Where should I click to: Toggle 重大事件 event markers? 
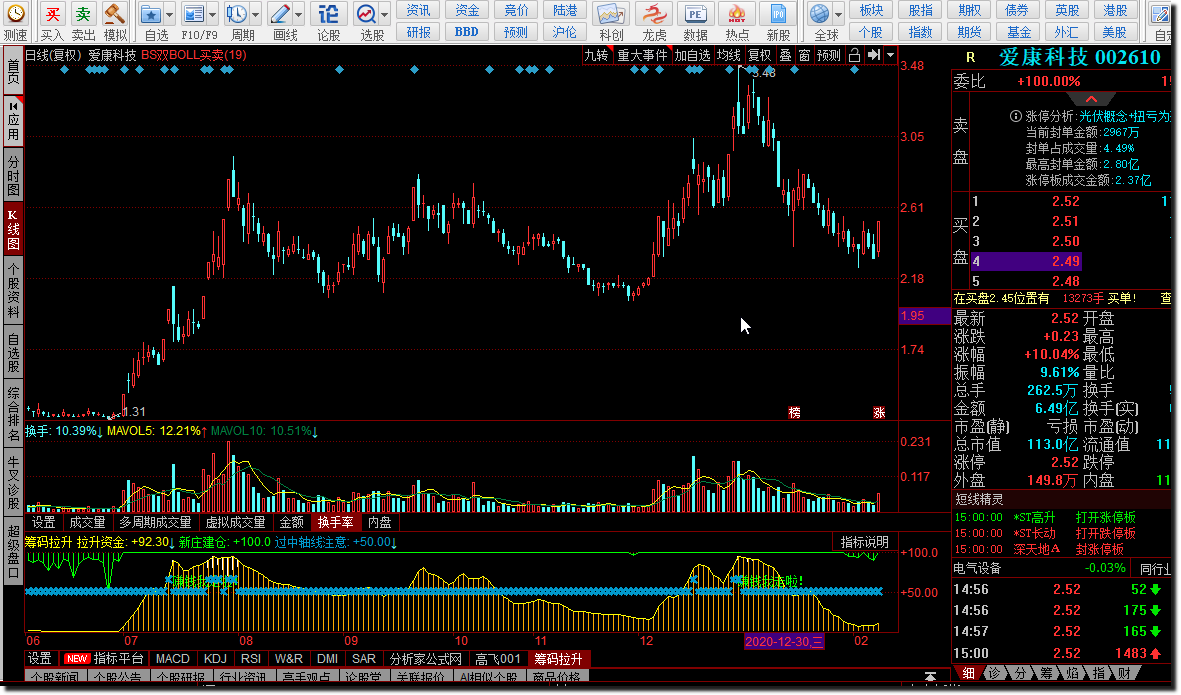click(x=642, y=55)
